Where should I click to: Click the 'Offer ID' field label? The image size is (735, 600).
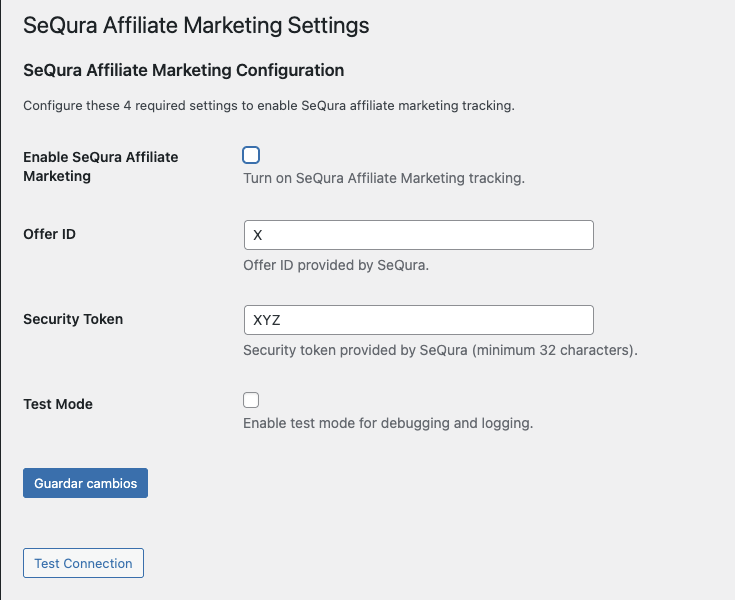(x=49, y=235)
